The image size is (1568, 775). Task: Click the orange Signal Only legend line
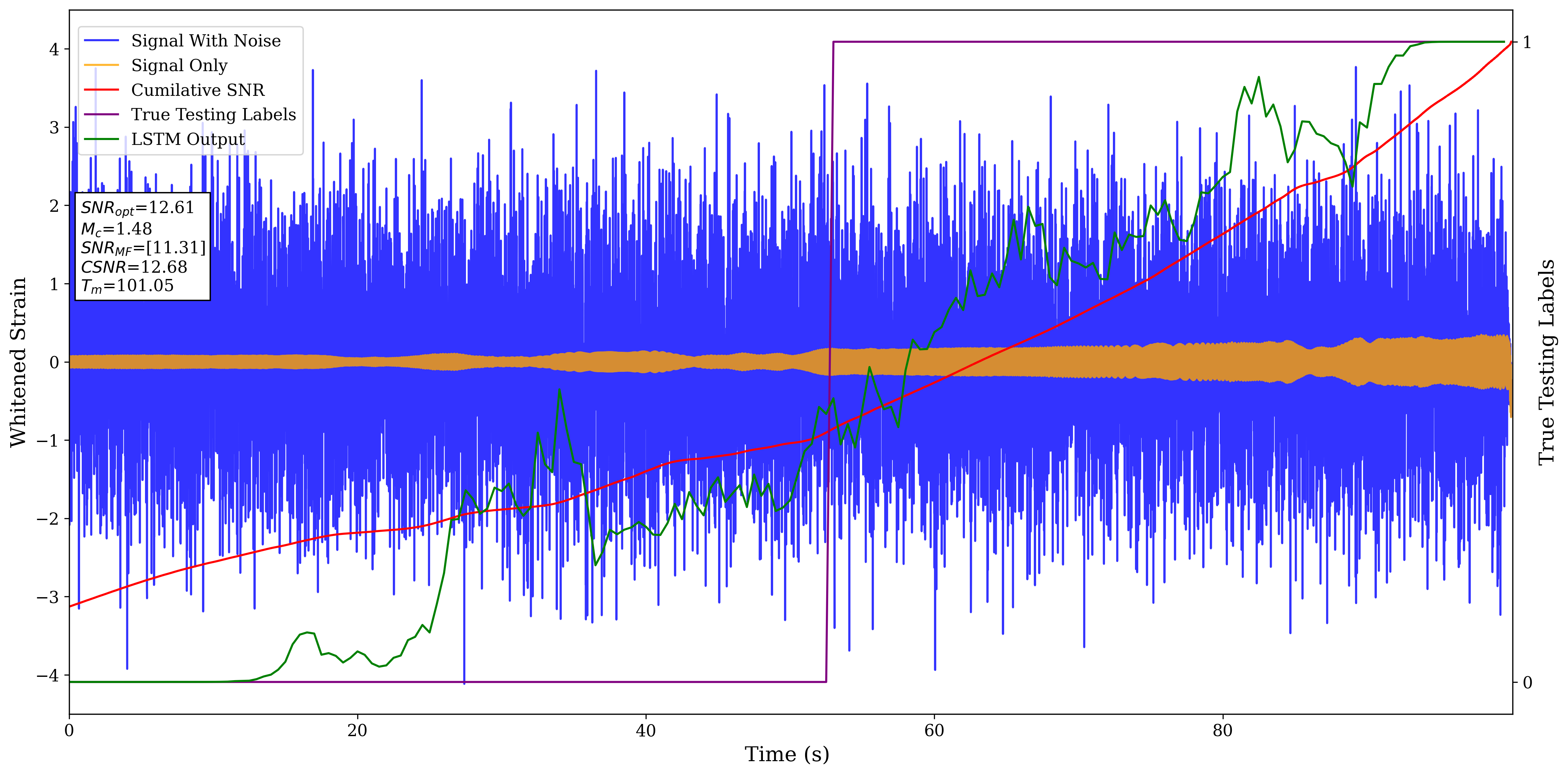(x=101, y=65)
